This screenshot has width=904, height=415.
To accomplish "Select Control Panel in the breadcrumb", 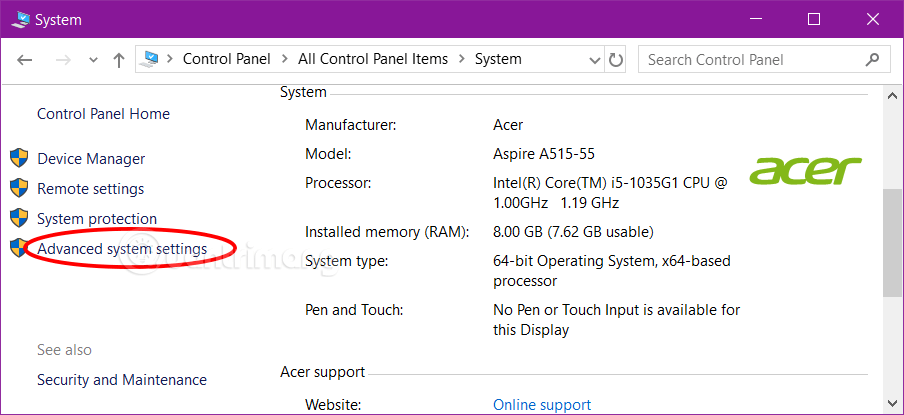I will 227,59.
